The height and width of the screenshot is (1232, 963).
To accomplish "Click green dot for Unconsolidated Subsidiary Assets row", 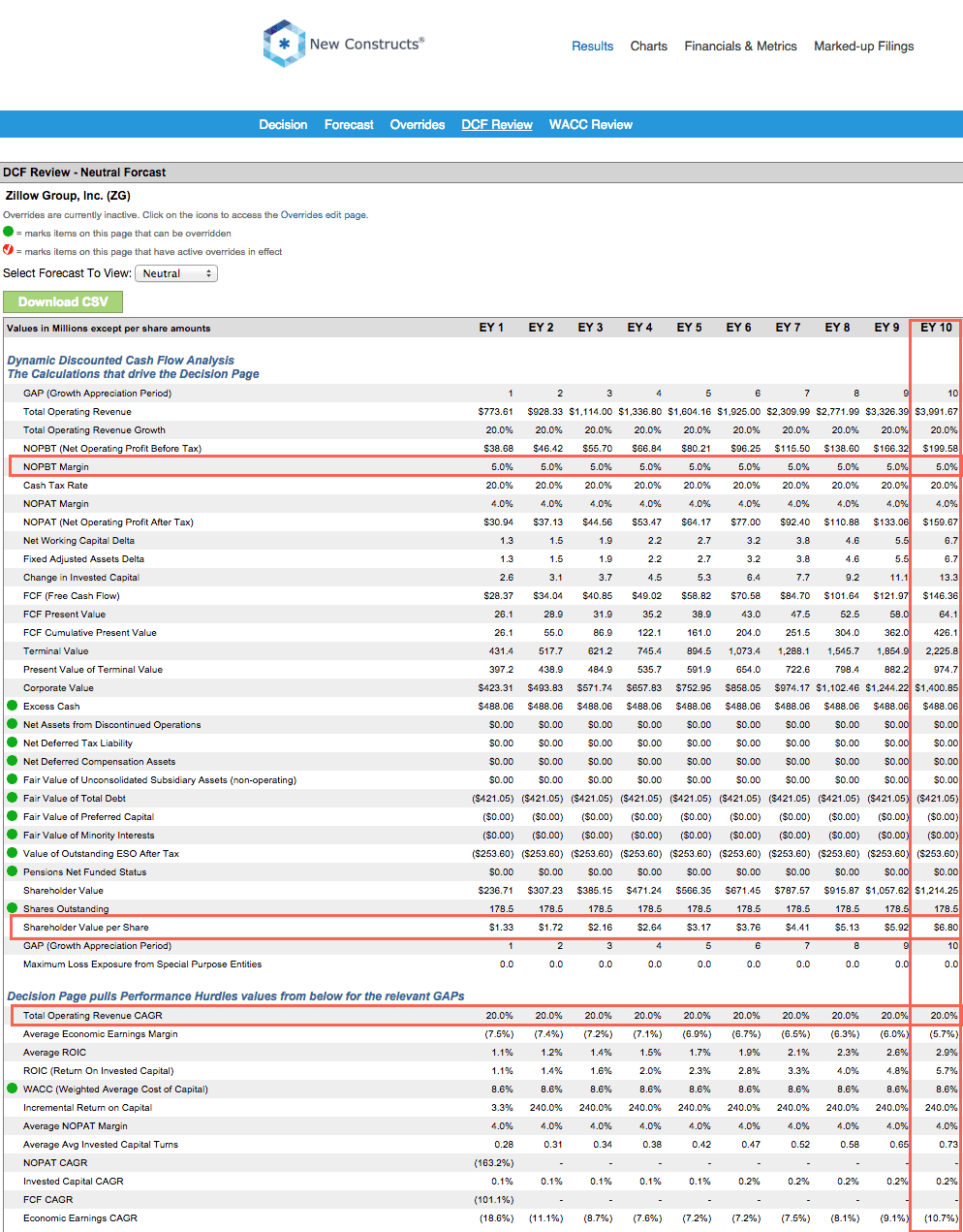I will click(x=13, y=779).
